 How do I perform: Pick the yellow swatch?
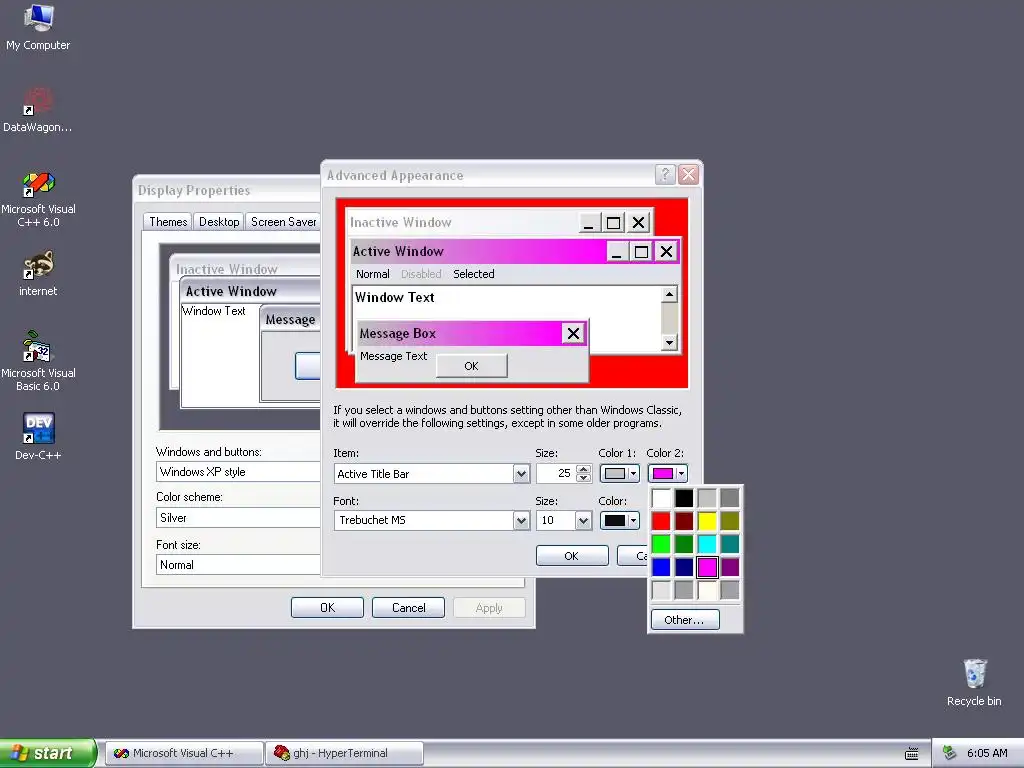(x=707, y=521)
